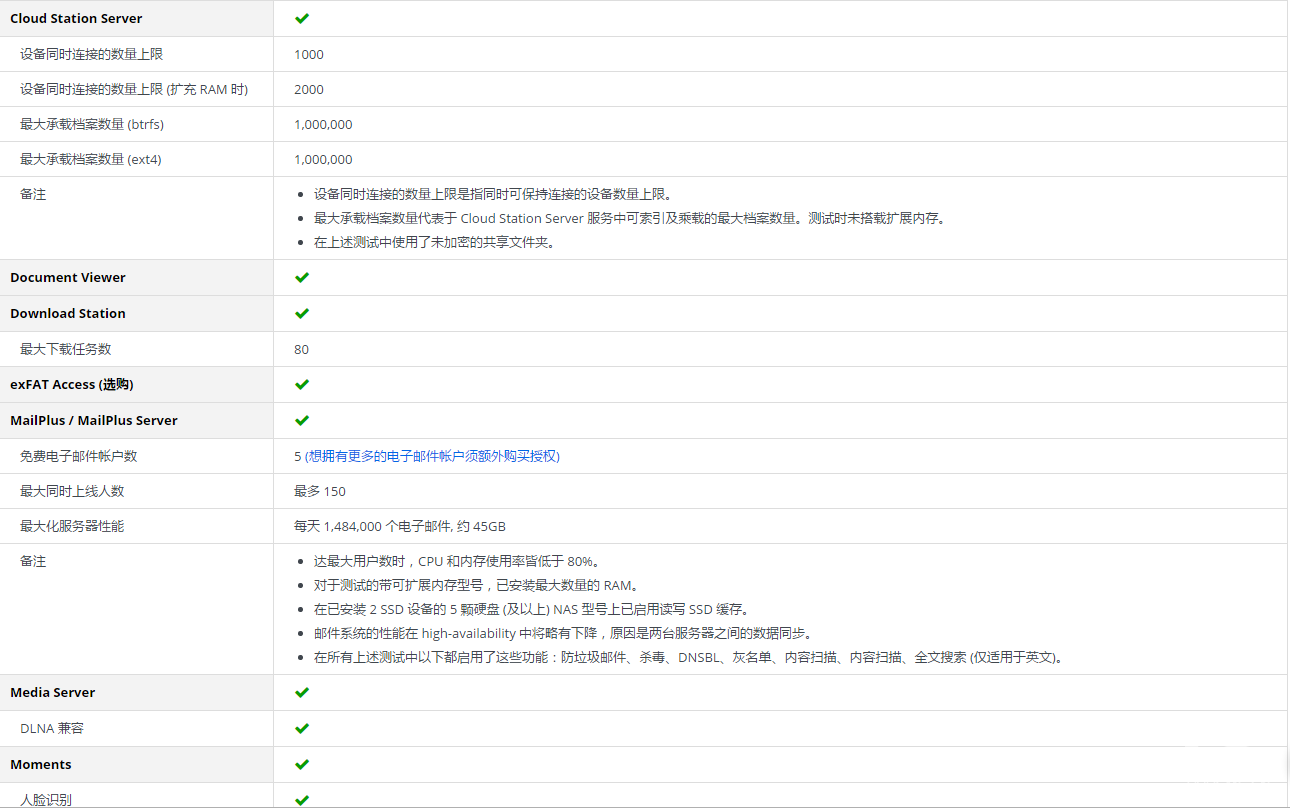Click the label 设备同时连接的数量上限 (扩充 RAM 时)

tap(134, 89)
